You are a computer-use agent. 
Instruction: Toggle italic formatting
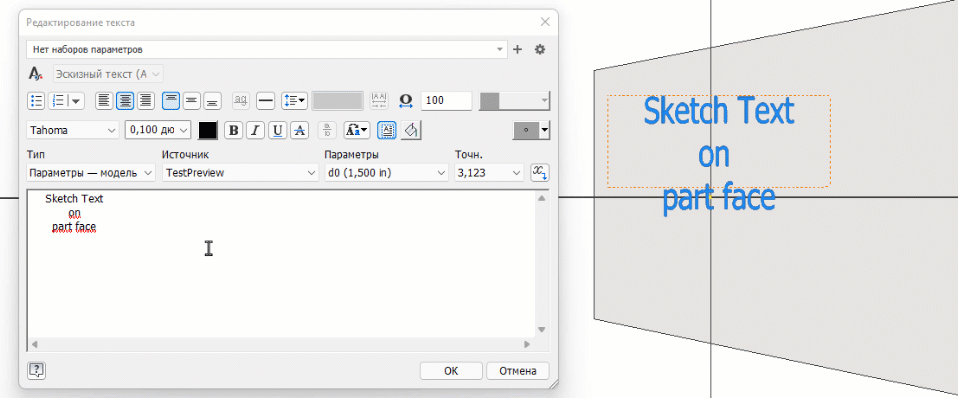(255, 130)
